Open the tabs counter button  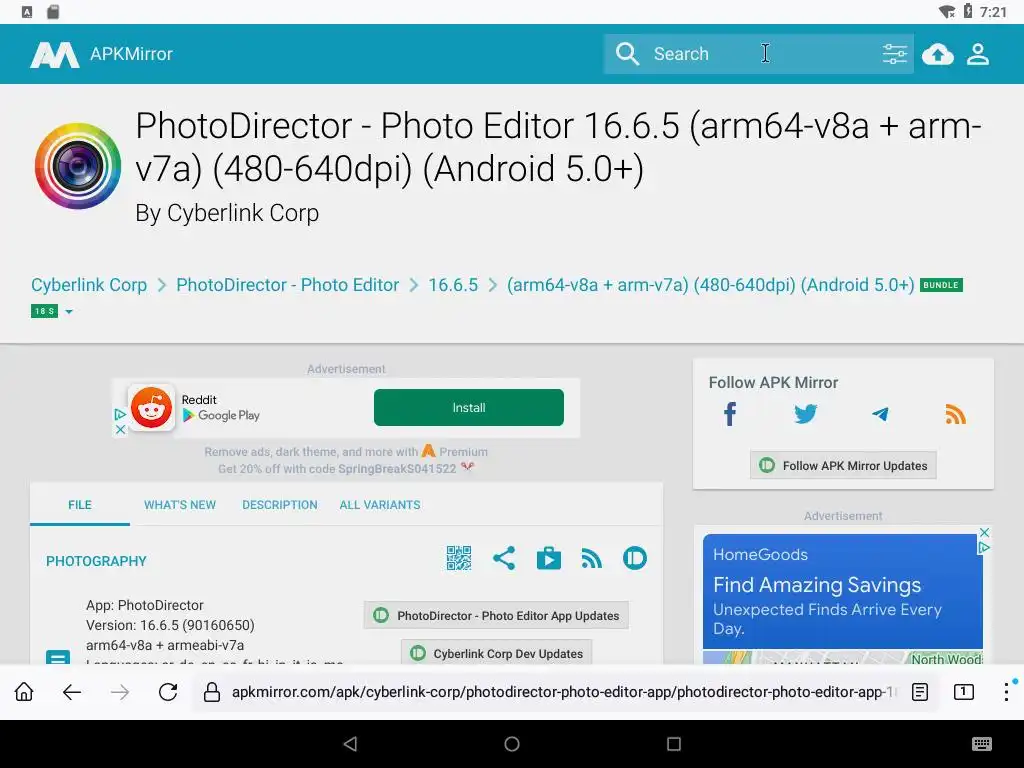[963, 692]
